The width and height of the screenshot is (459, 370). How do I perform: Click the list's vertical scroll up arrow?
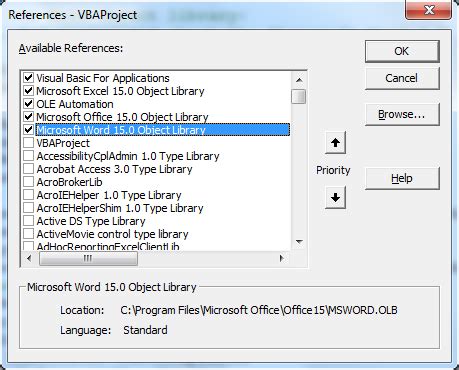(x=299, y=80)
